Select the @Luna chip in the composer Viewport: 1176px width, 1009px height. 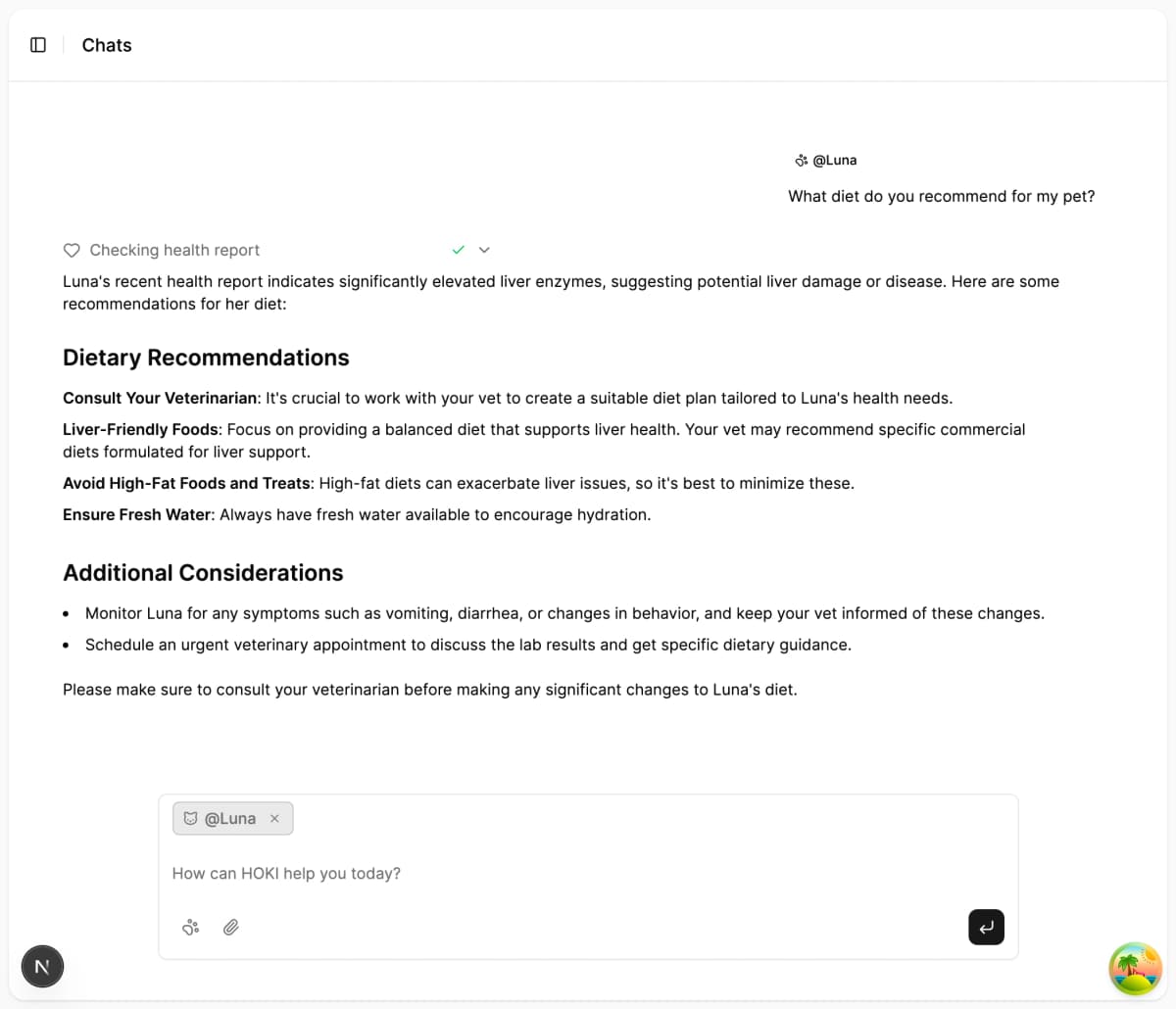click(230, 818)
